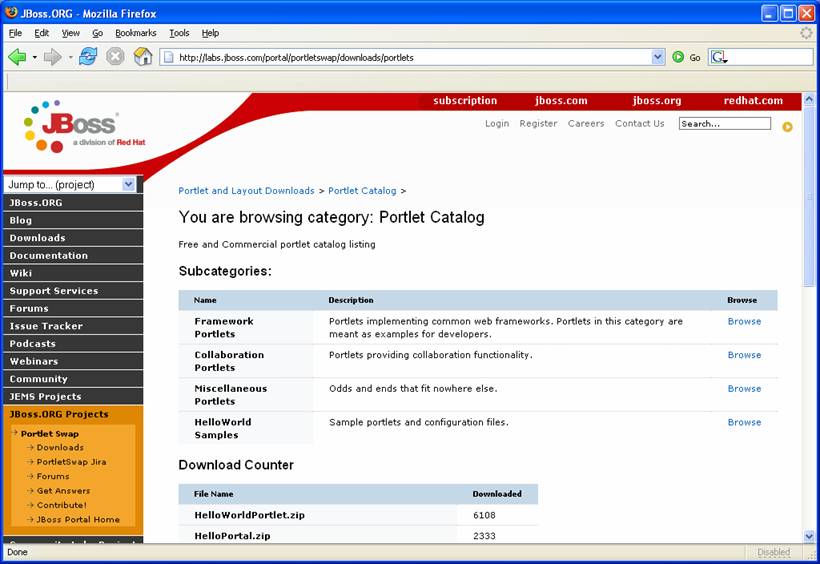Open JBoss Portal Home link
Image resolution: width=820 pixels, height=564 pixels.
[78, 520]
